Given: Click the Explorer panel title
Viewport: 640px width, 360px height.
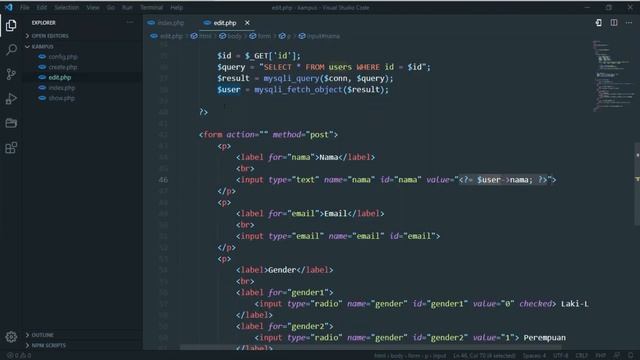Looking at the screenshot, I should pyautogui.click(x=44, y=23).
